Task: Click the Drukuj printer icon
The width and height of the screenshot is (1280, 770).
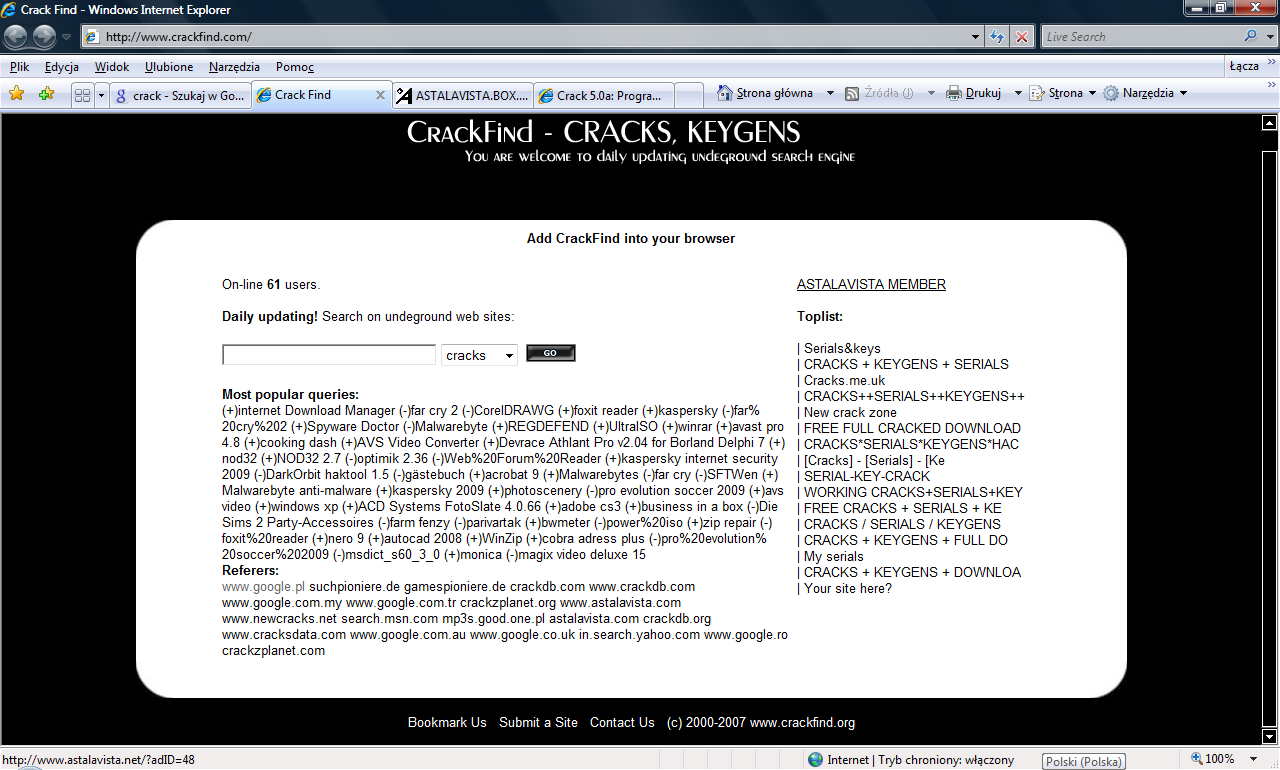Action: tap(954, 93)
